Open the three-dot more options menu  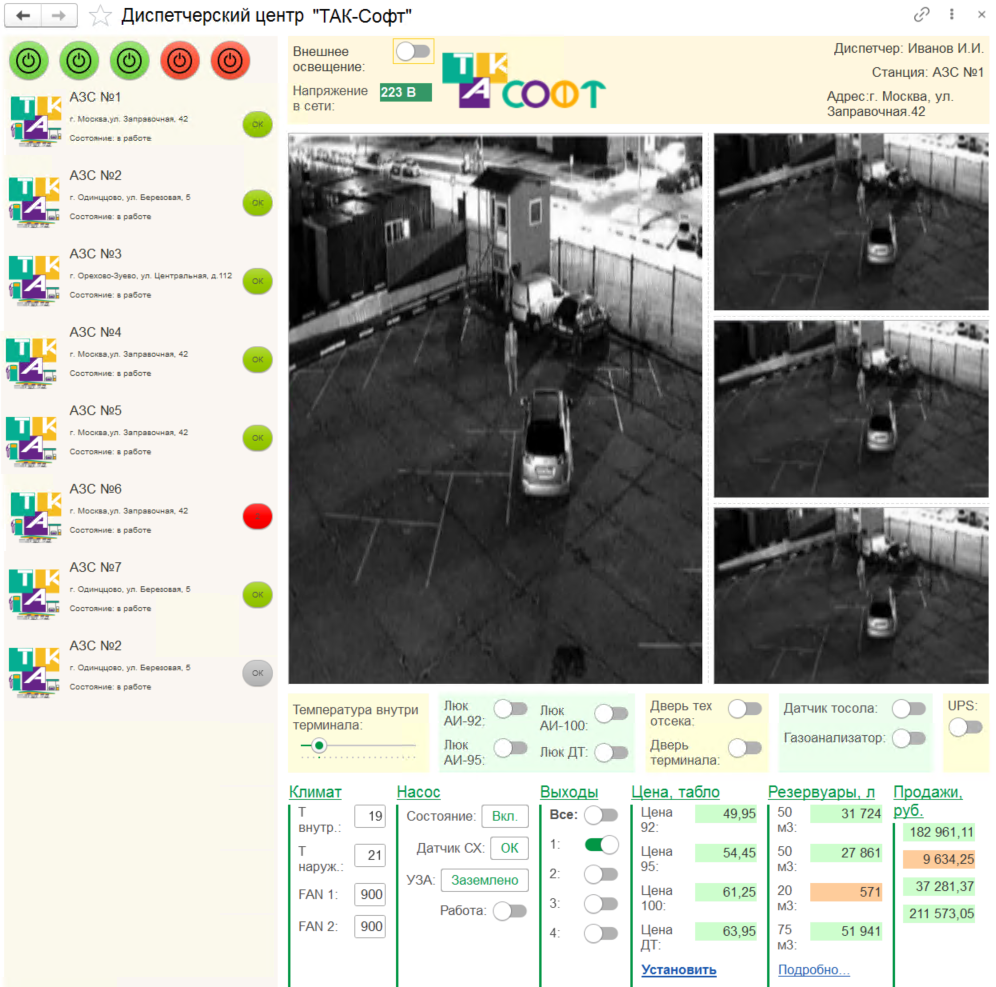point(952,14)
